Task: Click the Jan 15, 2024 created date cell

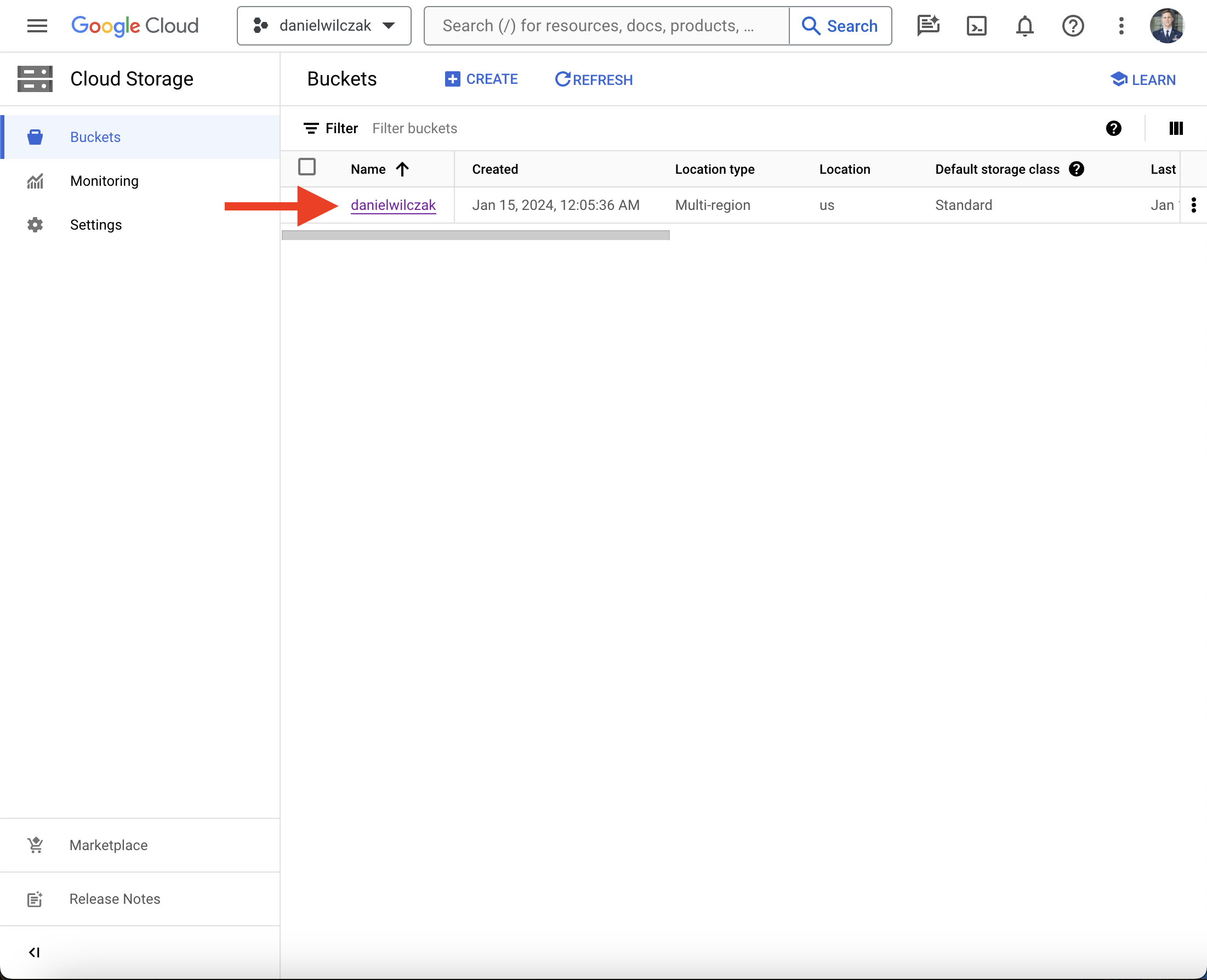Action: click(555, 205)
